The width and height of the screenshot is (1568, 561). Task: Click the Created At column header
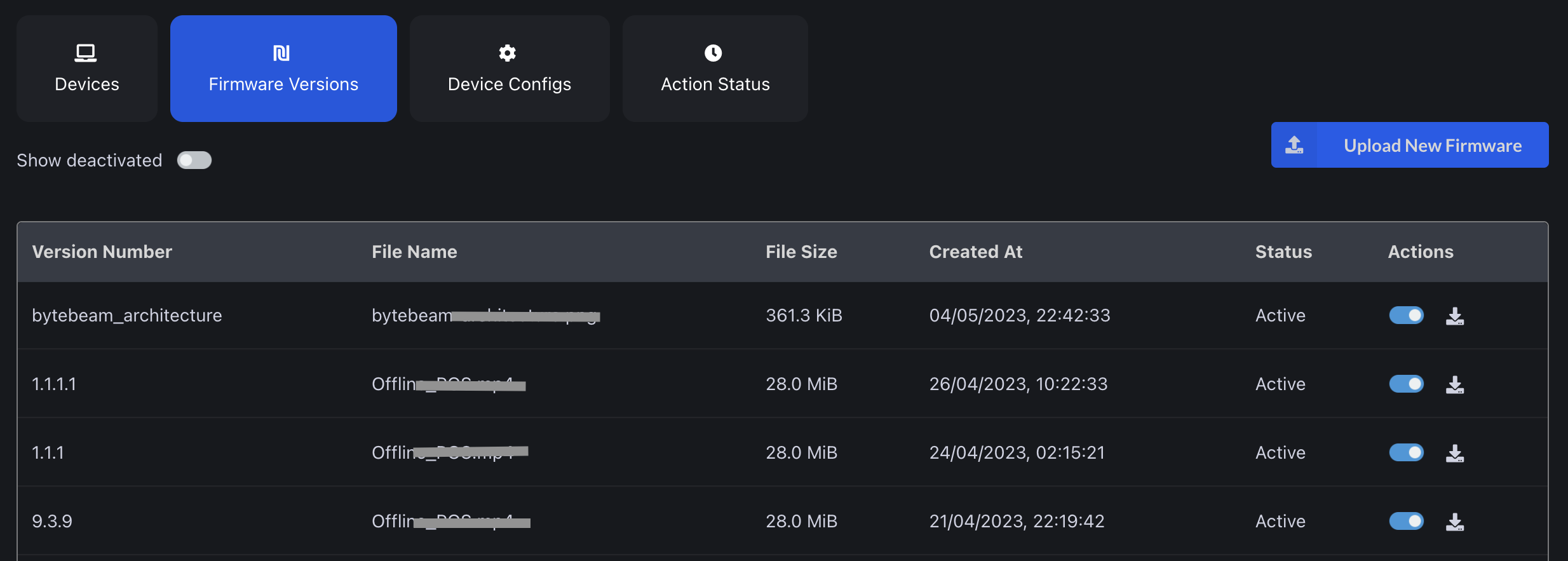pyautogui.click(x=975, y=252)
